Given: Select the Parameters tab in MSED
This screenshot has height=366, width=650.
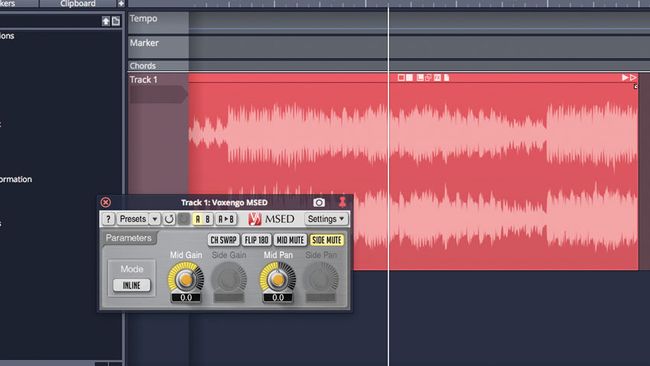Looking at the screenshot, I should click(129, 238).
